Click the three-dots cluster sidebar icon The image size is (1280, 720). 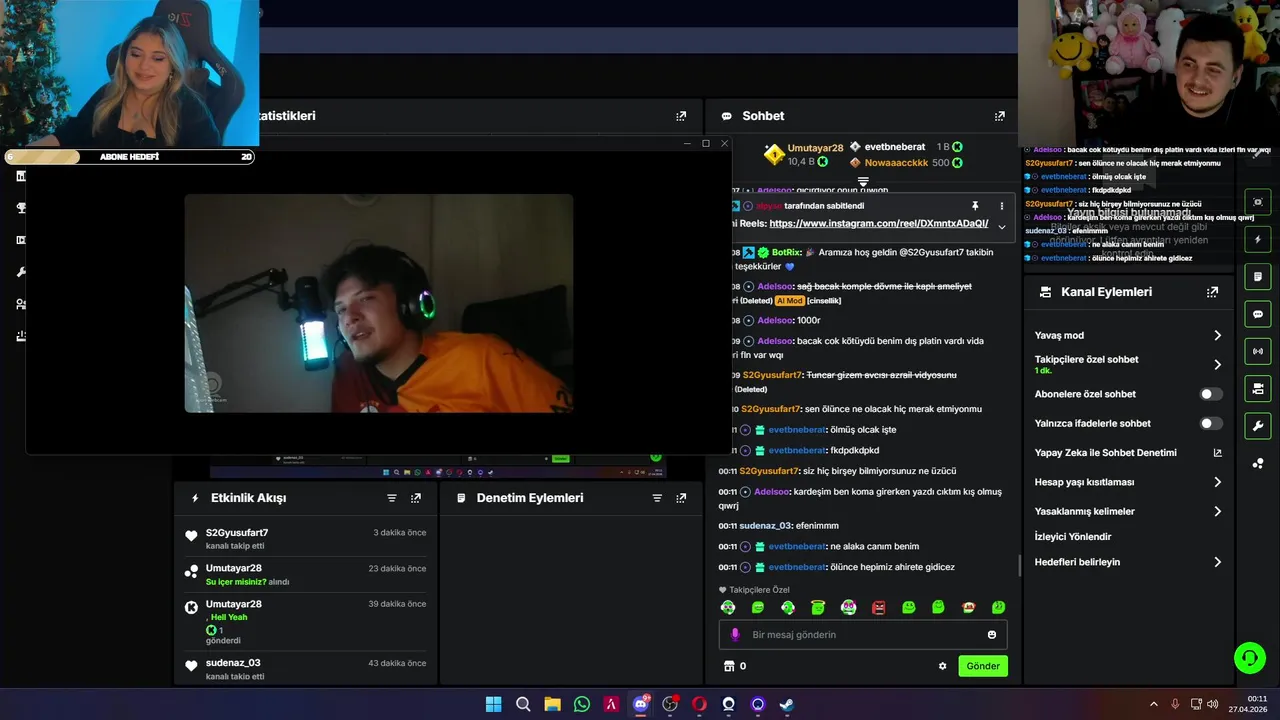point(1257,463)
